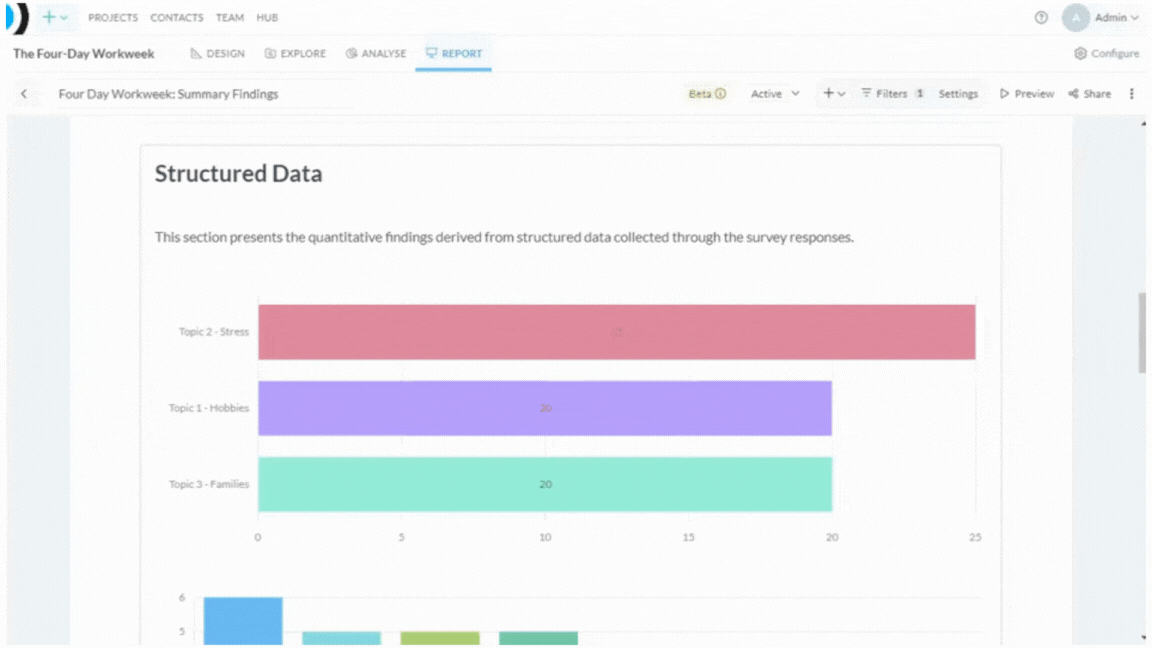This screenshot has height=648, width=1152.
Task: Switch to the ANALYSE tab
Action: (x=376, y=54)
